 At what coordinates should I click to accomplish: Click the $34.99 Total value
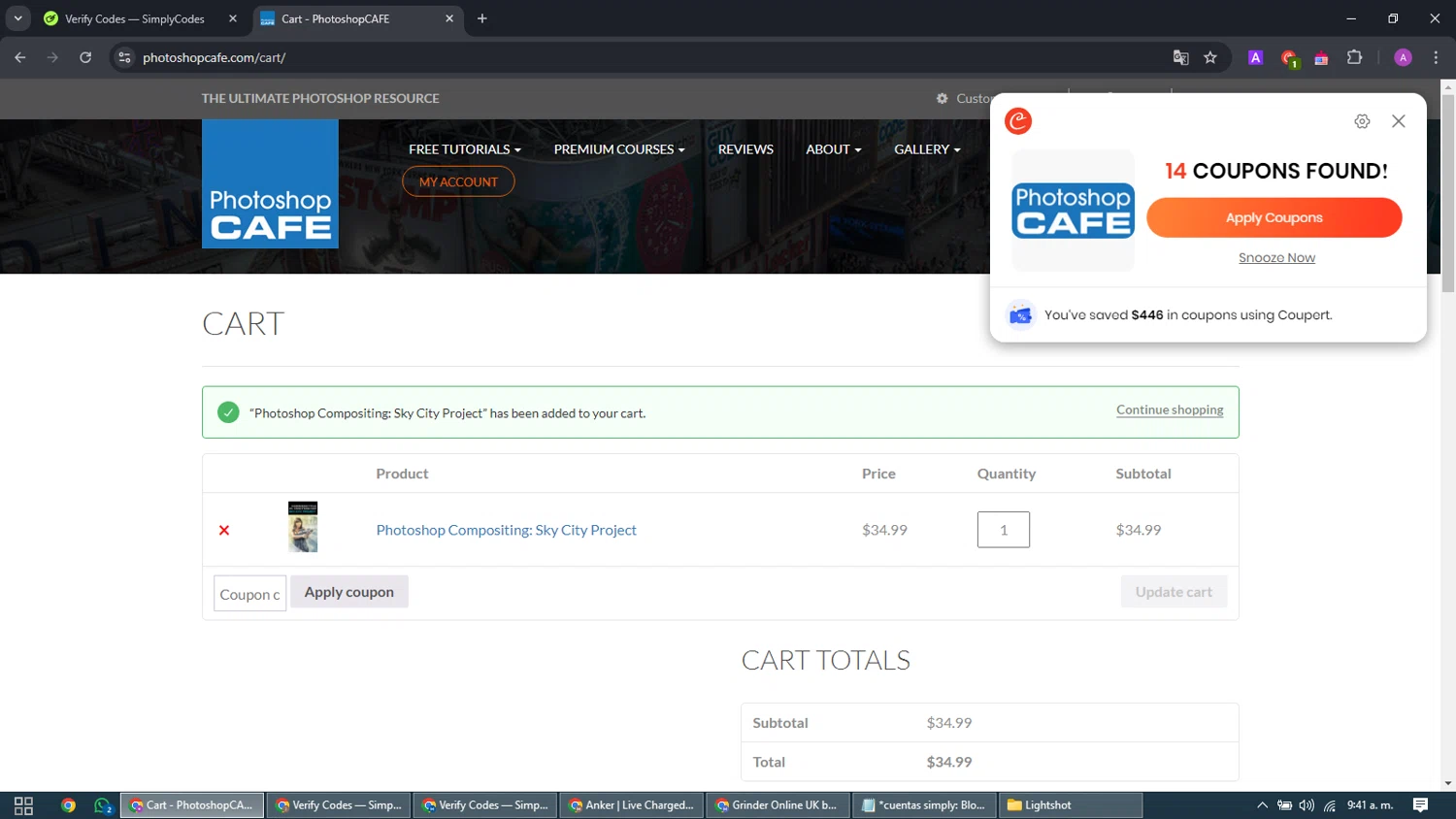949,762
